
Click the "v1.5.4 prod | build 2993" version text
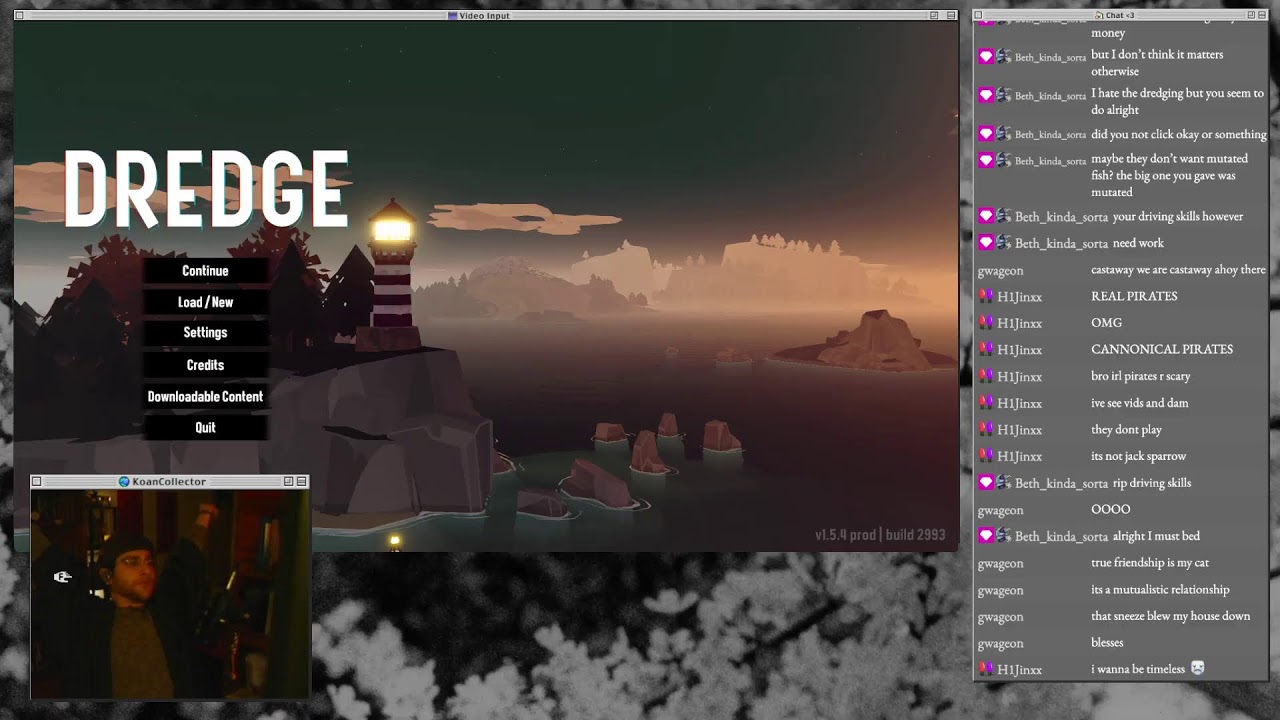pyautogui.click(x=880, y=535)
